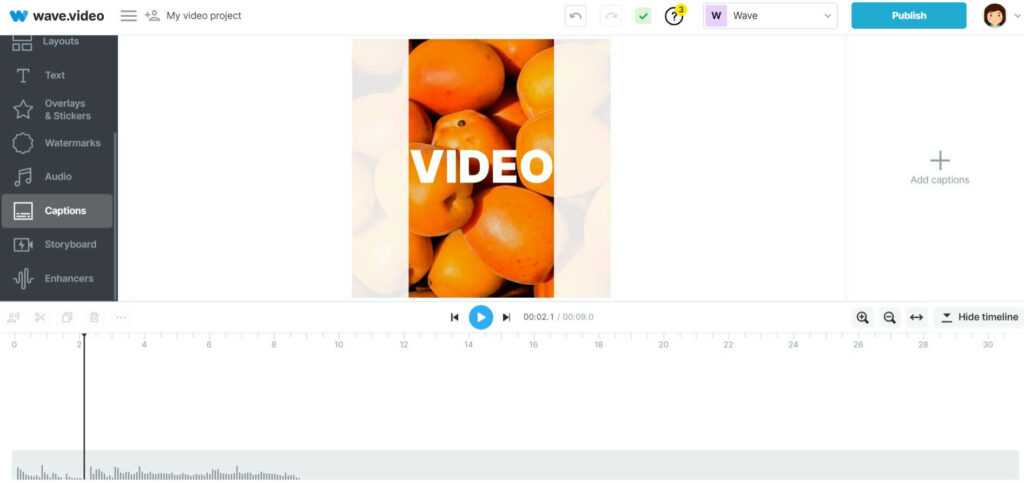Click the add collaborator icon
The height and width of the screenshot is (484, 1024).
[x=152, y=16]
